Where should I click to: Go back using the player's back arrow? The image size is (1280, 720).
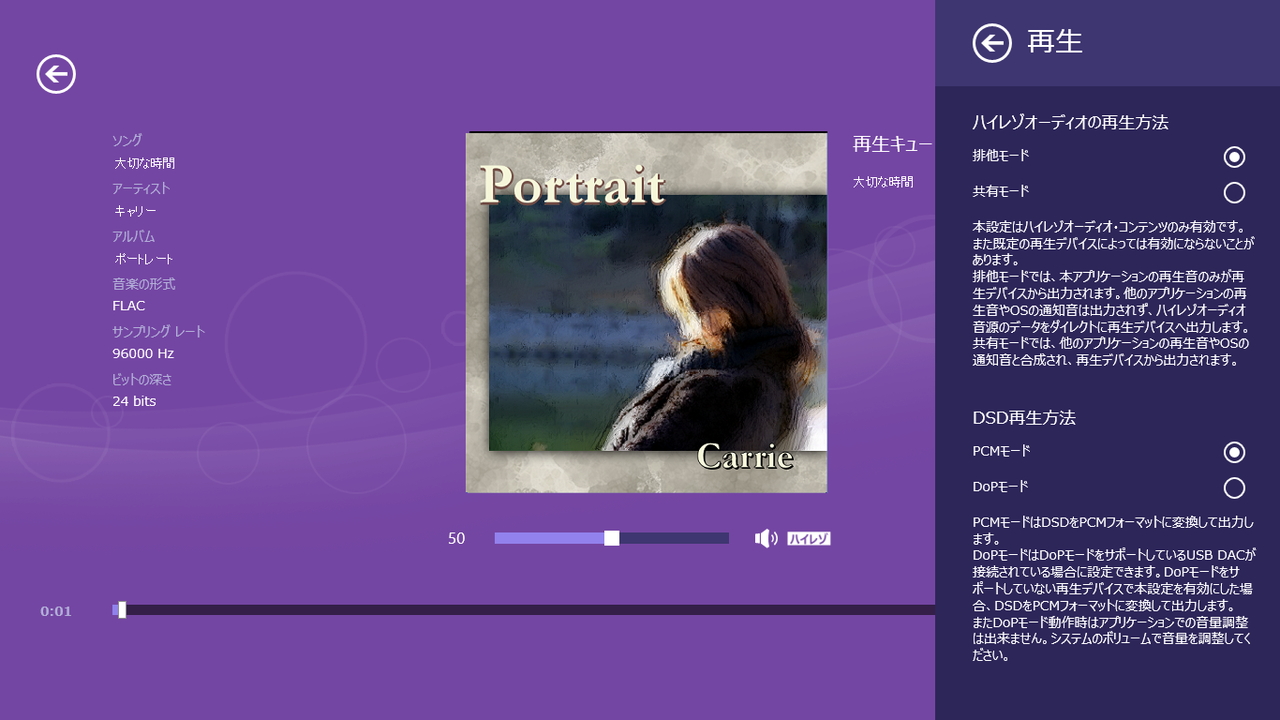[x=56, y=74]
